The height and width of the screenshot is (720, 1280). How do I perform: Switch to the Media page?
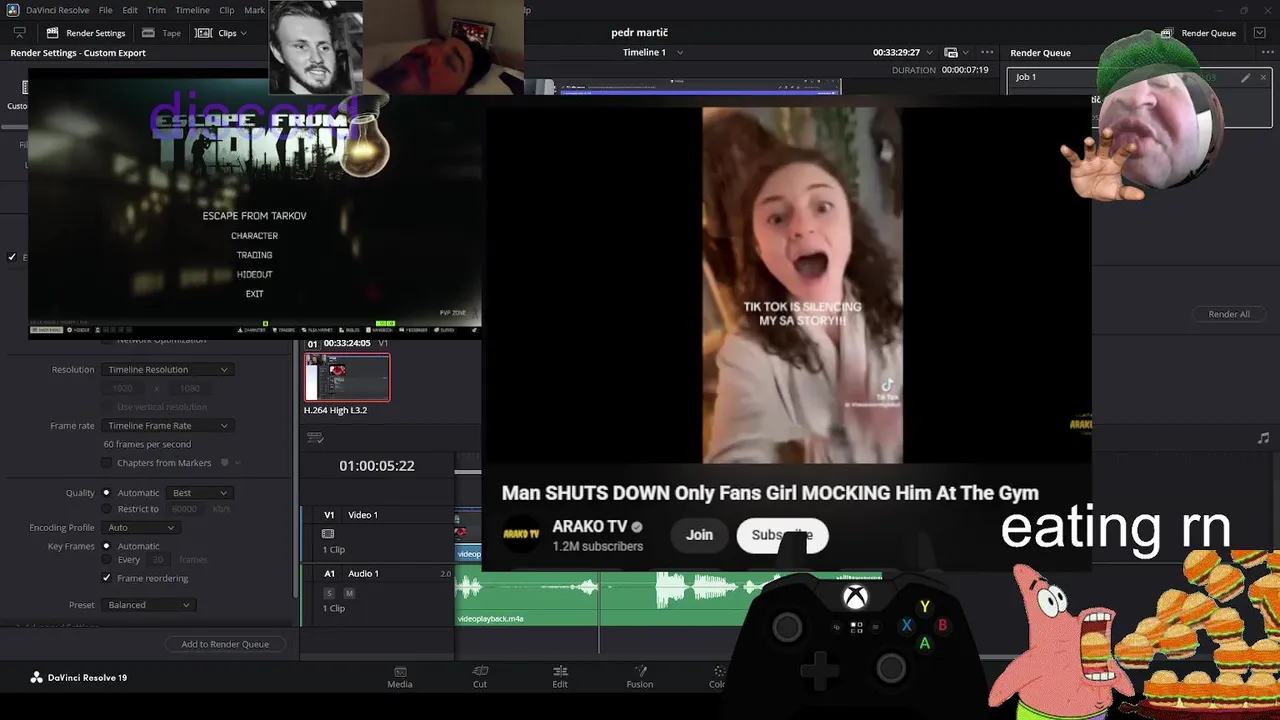pos(400,677)
